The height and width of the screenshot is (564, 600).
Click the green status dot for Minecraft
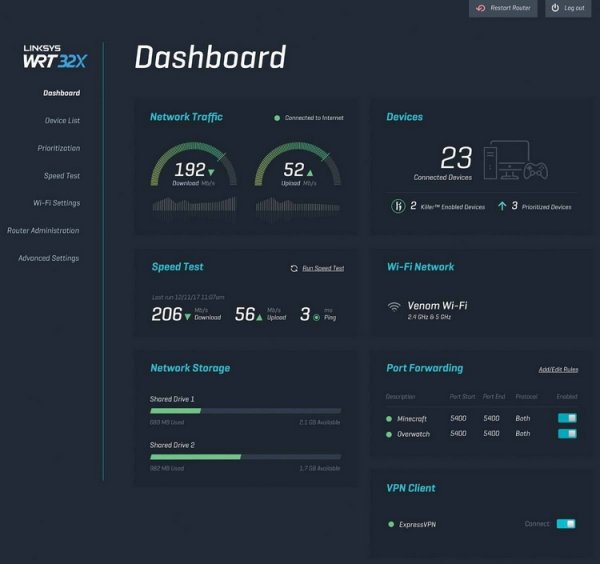[x=389, y=419]
